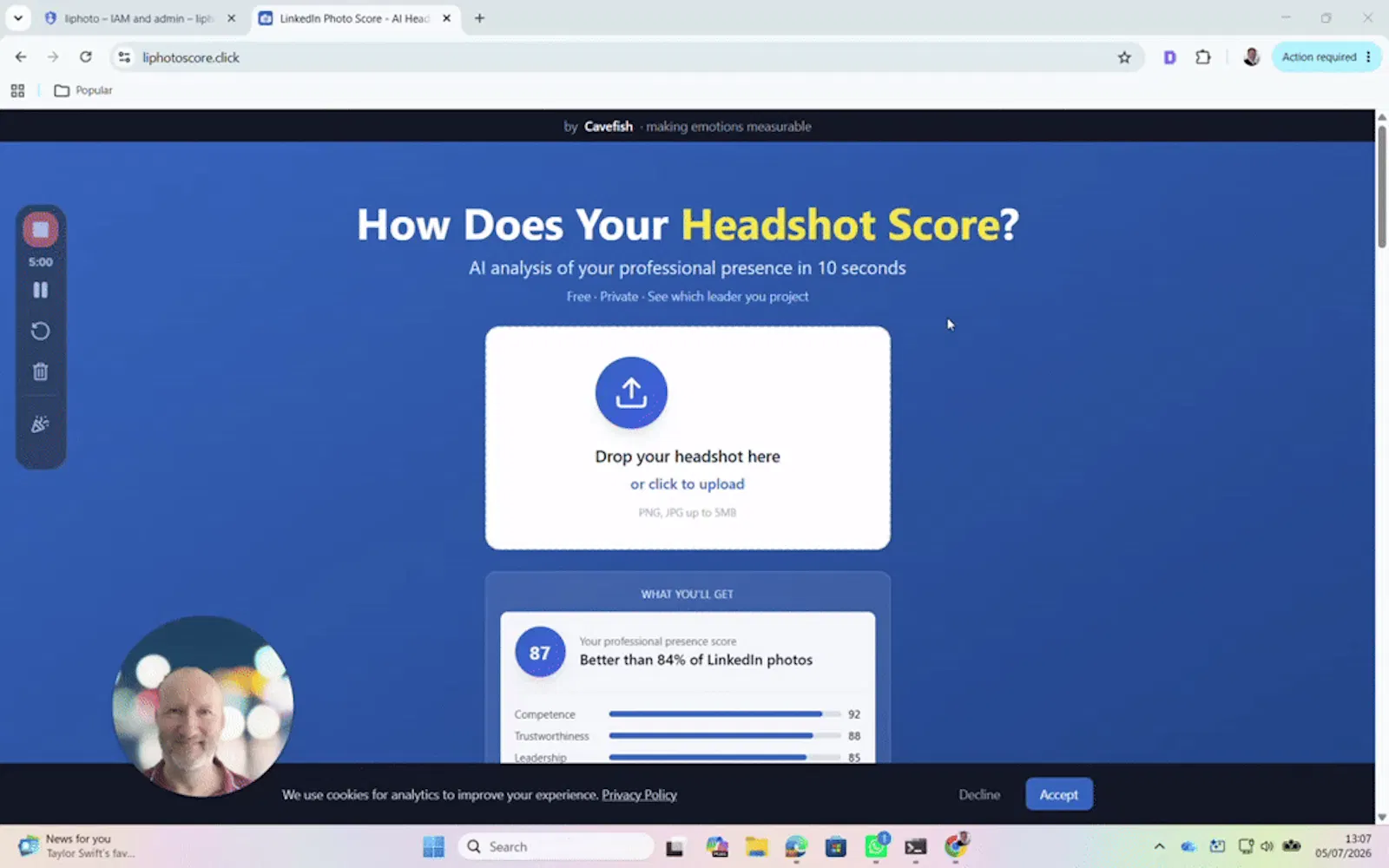
Task: Click the Competence score bar
Action: [725, 714]
